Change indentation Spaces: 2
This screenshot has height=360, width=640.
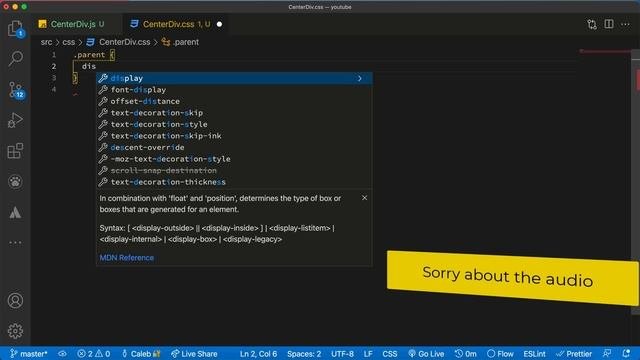click(304, 354)
